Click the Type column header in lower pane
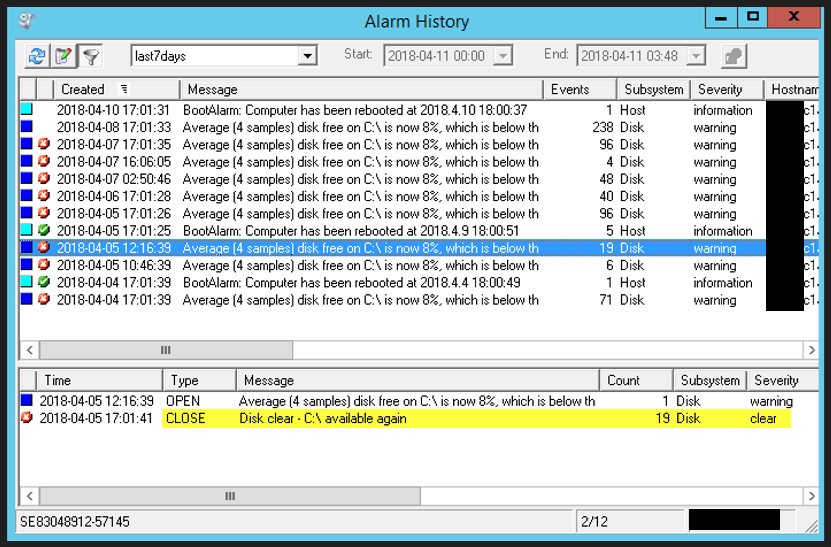The height and width of the screenshot is (547, 831). click(198, 380)
